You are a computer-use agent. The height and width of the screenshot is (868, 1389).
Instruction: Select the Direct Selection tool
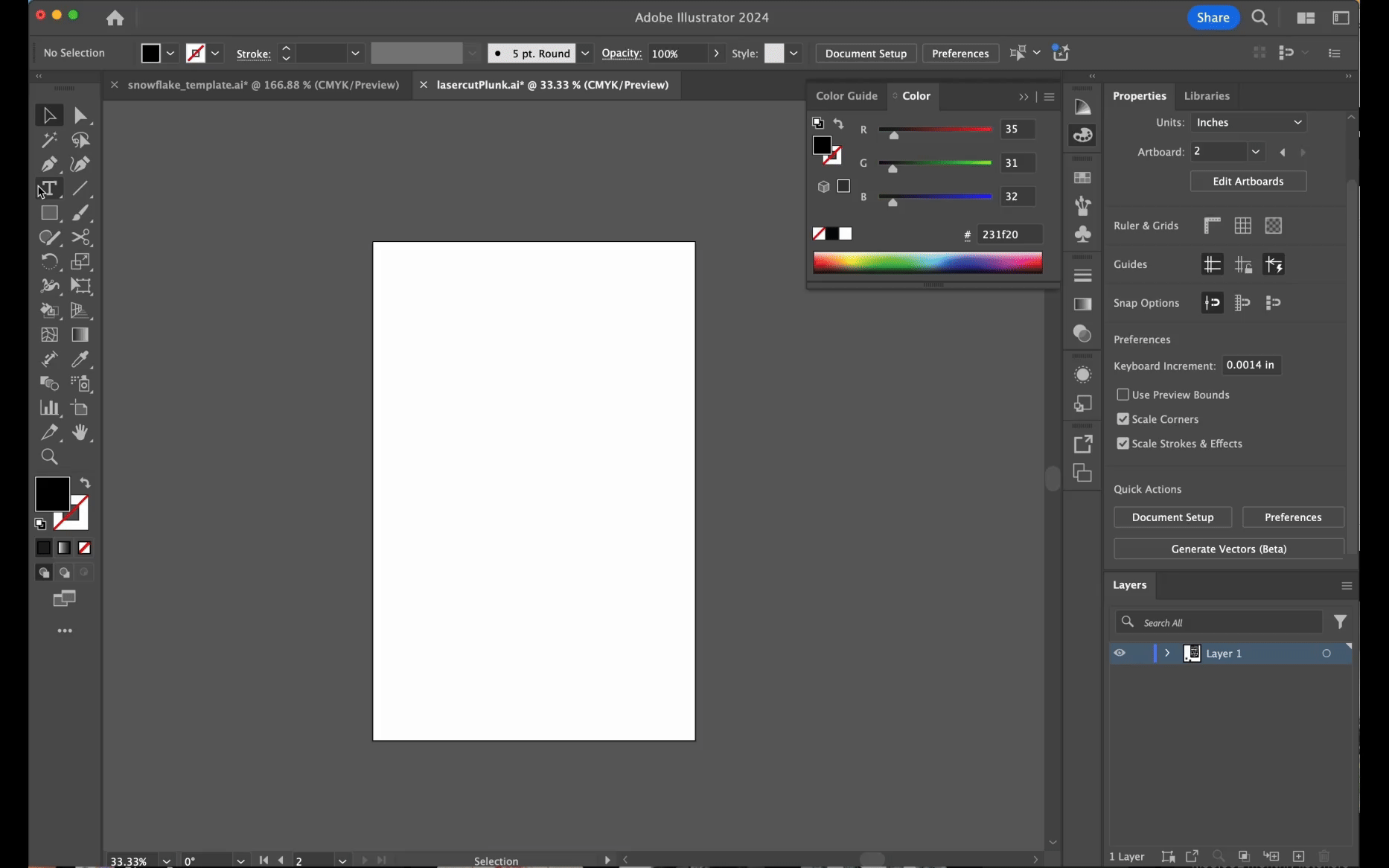(x=80, y=115)
